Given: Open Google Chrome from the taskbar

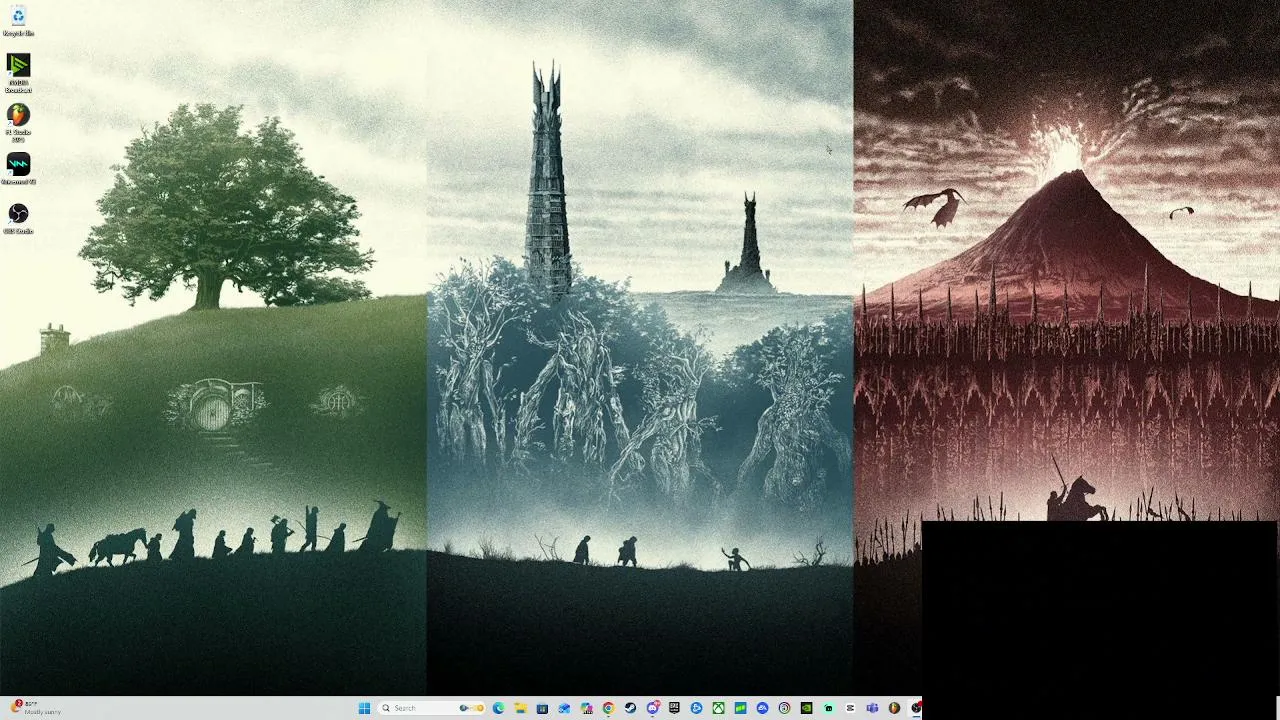Looking at the screenshot, I should point(608,708).
